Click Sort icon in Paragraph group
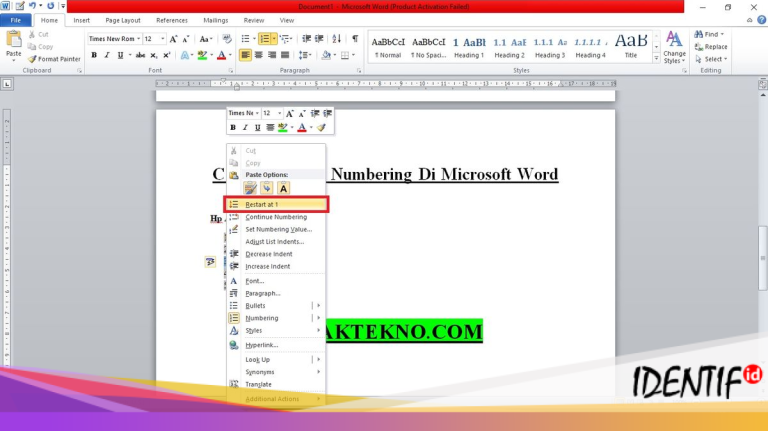Screen dimensions: 768x431 pos(336,39)
